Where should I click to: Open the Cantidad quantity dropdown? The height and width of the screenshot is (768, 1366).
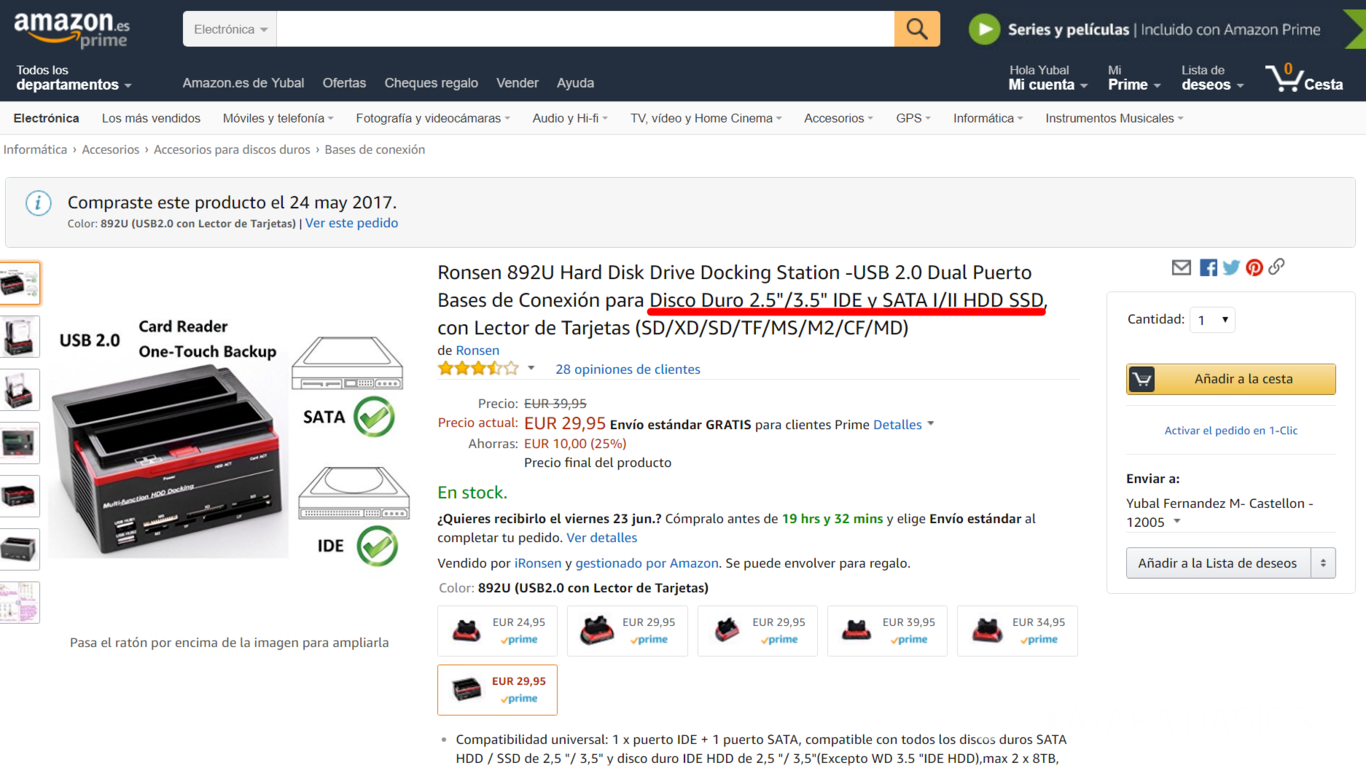coord(1212,319)
